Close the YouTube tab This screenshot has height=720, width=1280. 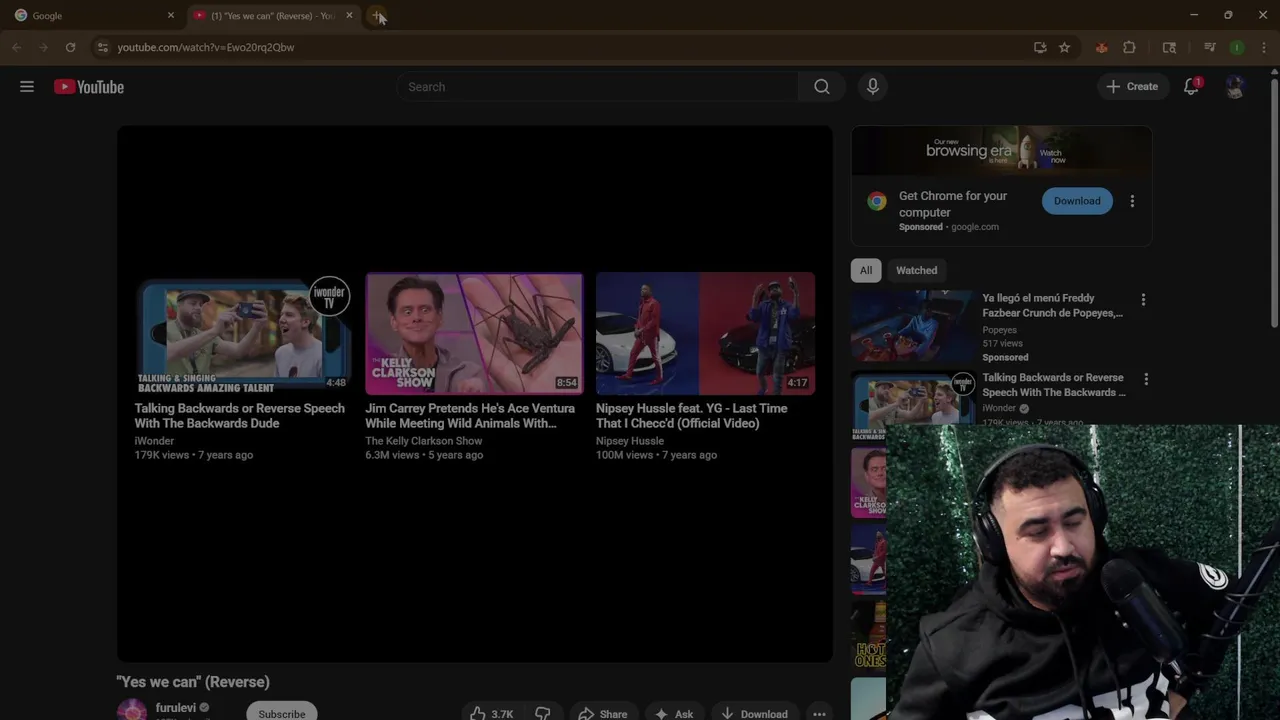click(x=349, y=15)
